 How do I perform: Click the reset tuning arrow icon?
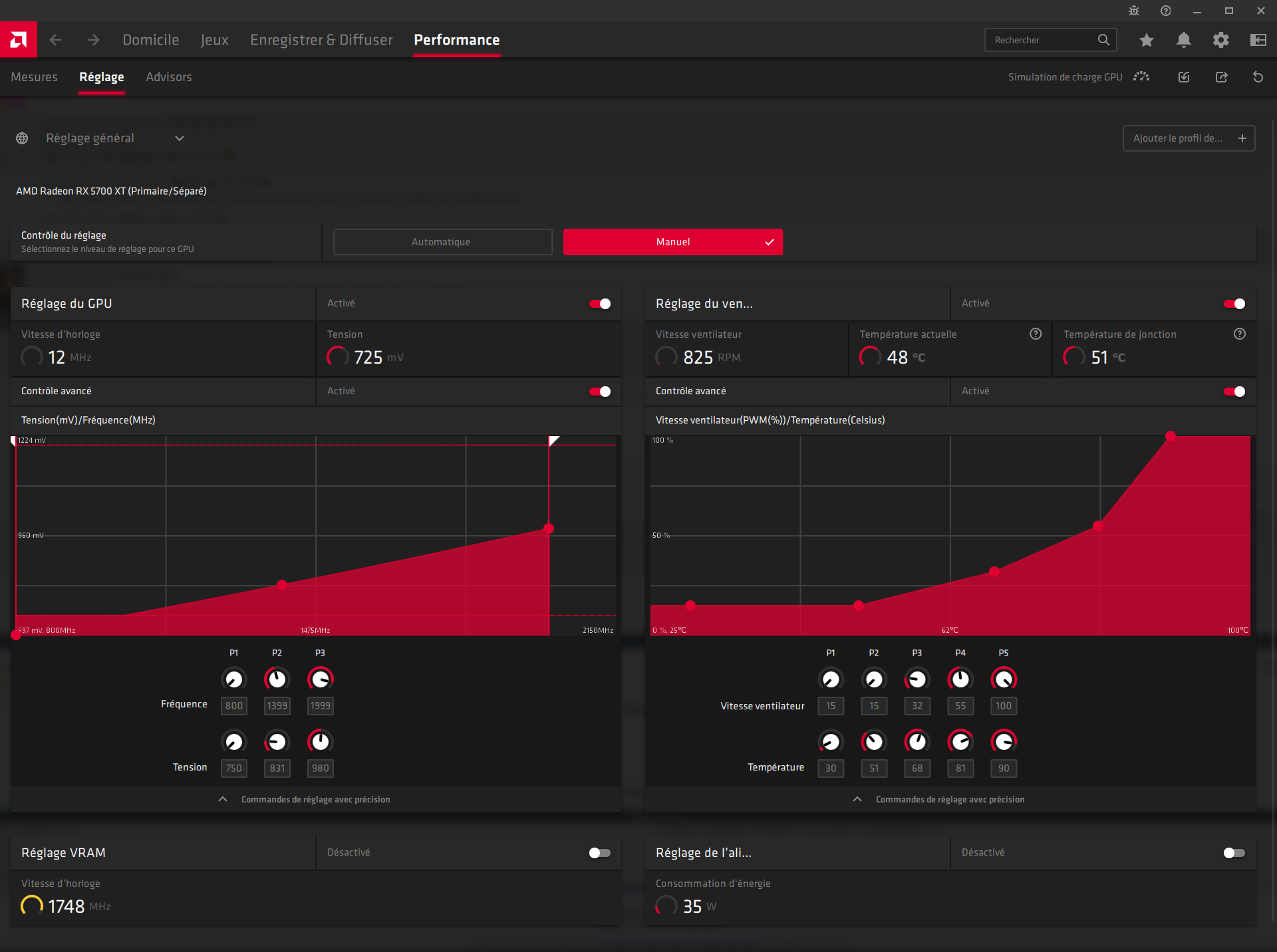(x=1258, y=77)
